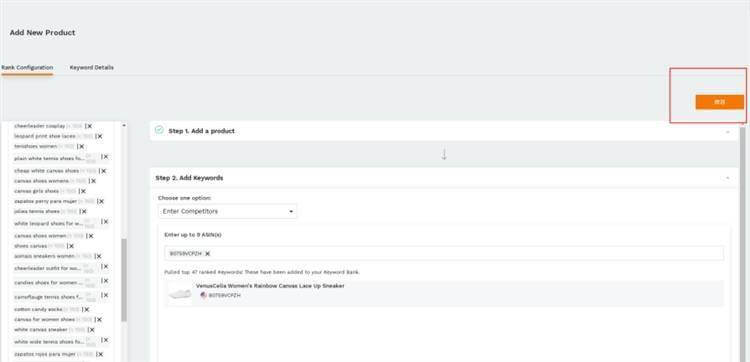Delete the 'cotton candy socks' keyword
750x362 pixels.
pos(87,309)
